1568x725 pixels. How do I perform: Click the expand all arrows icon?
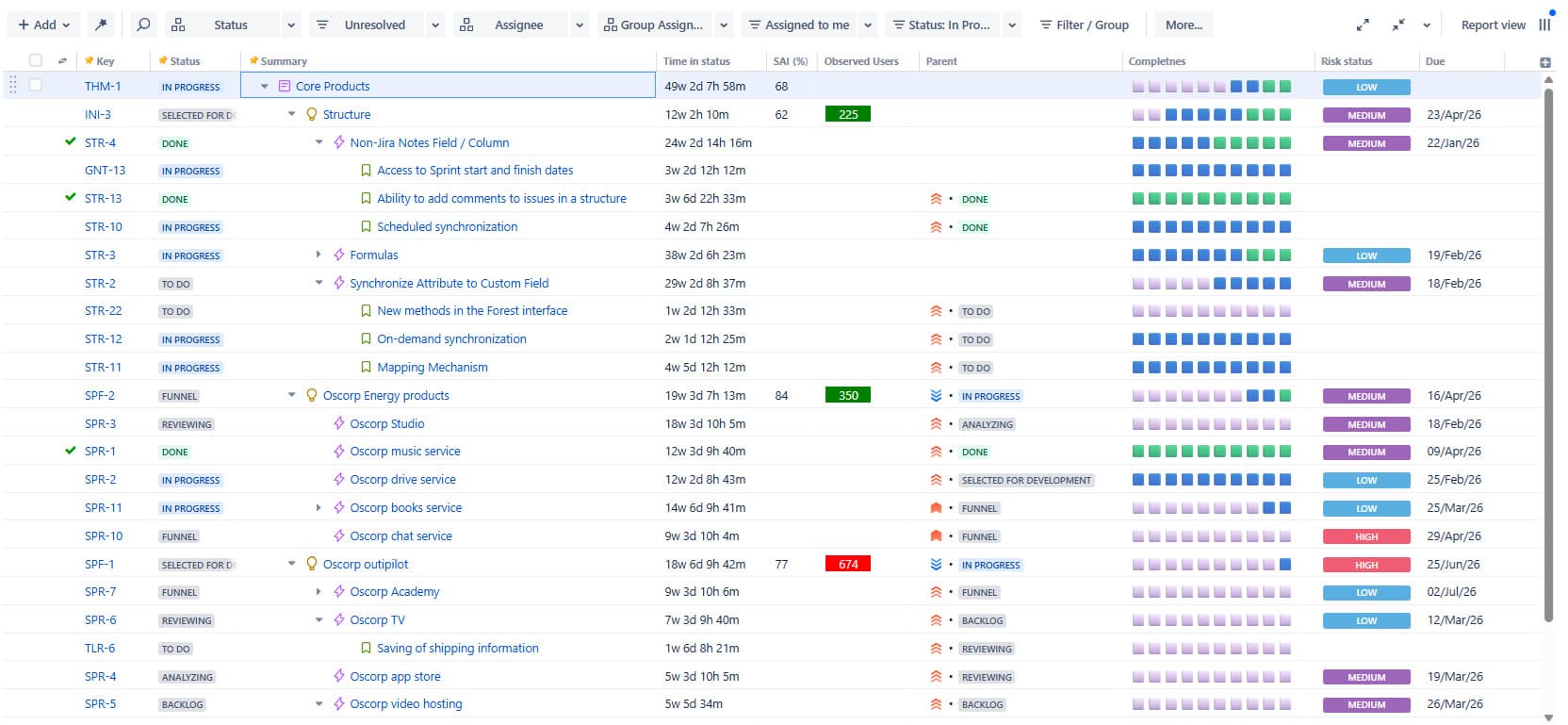[1363, 25]
